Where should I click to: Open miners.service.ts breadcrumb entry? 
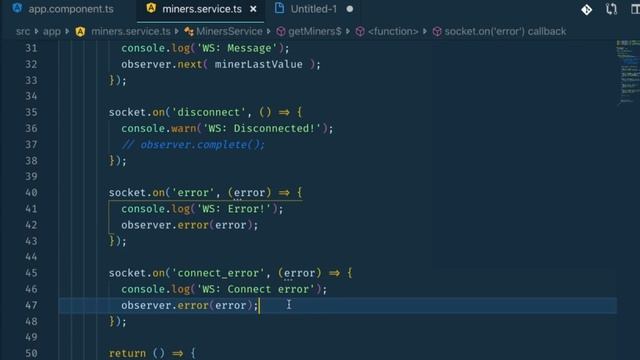tap(131, 31)
